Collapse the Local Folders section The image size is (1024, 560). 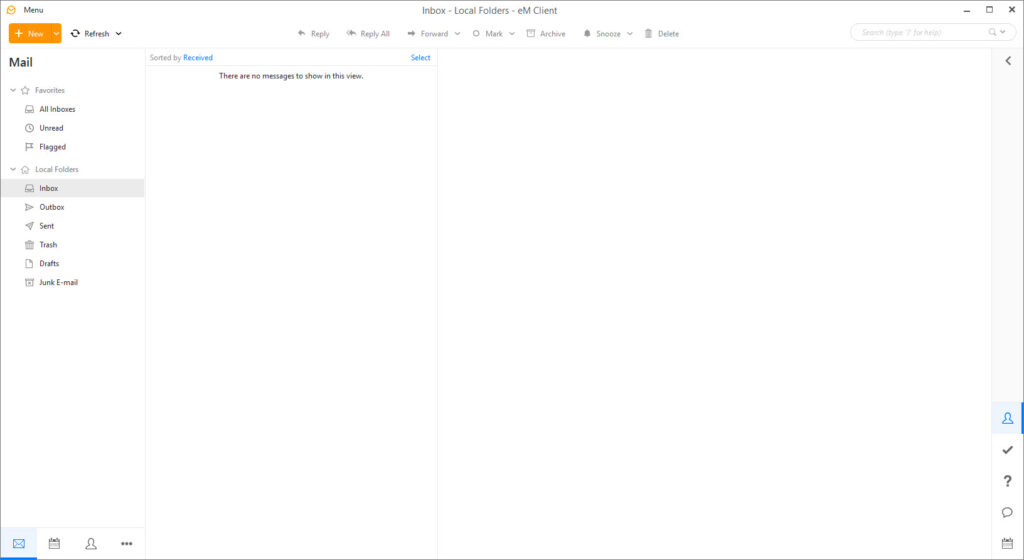coord(13,169)
